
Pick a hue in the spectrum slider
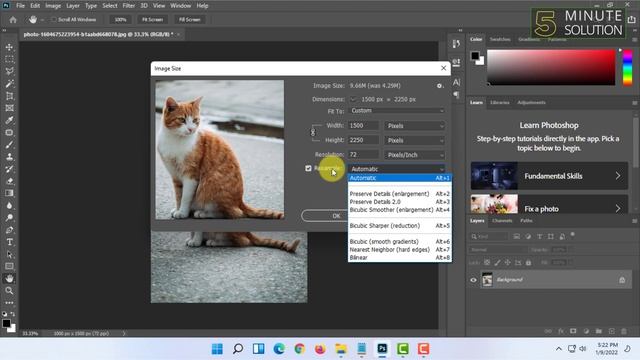(627, 68)
